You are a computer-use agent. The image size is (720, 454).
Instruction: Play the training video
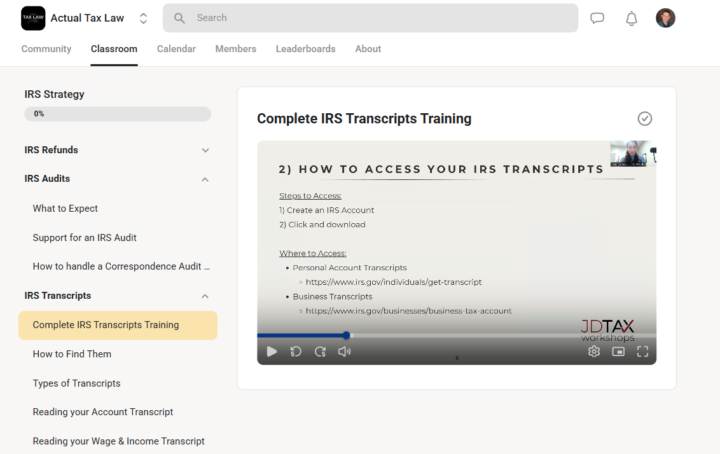272,352
